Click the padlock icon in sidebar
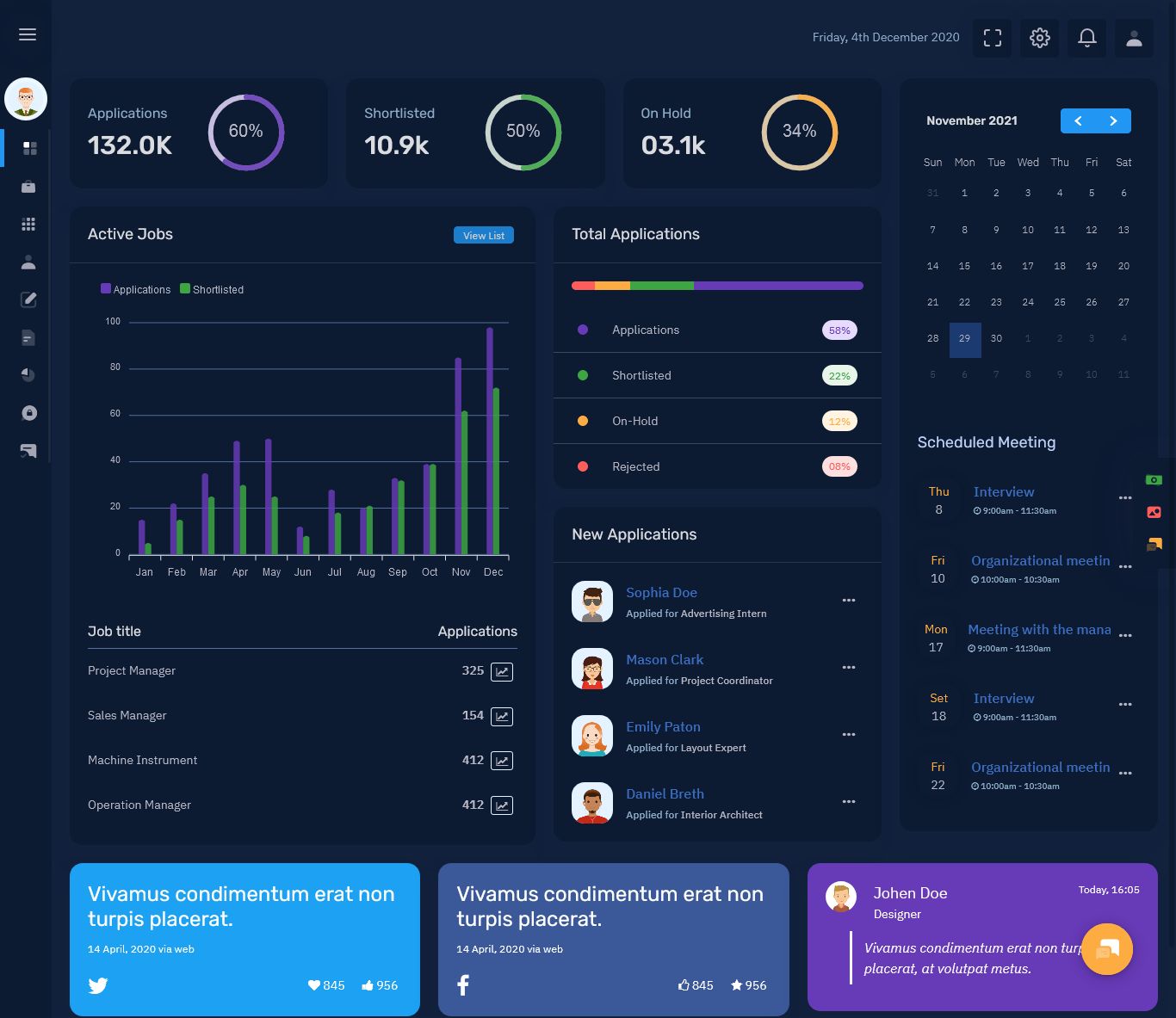The width and height of the screenshot is (1176, 1018). (28, 413)
